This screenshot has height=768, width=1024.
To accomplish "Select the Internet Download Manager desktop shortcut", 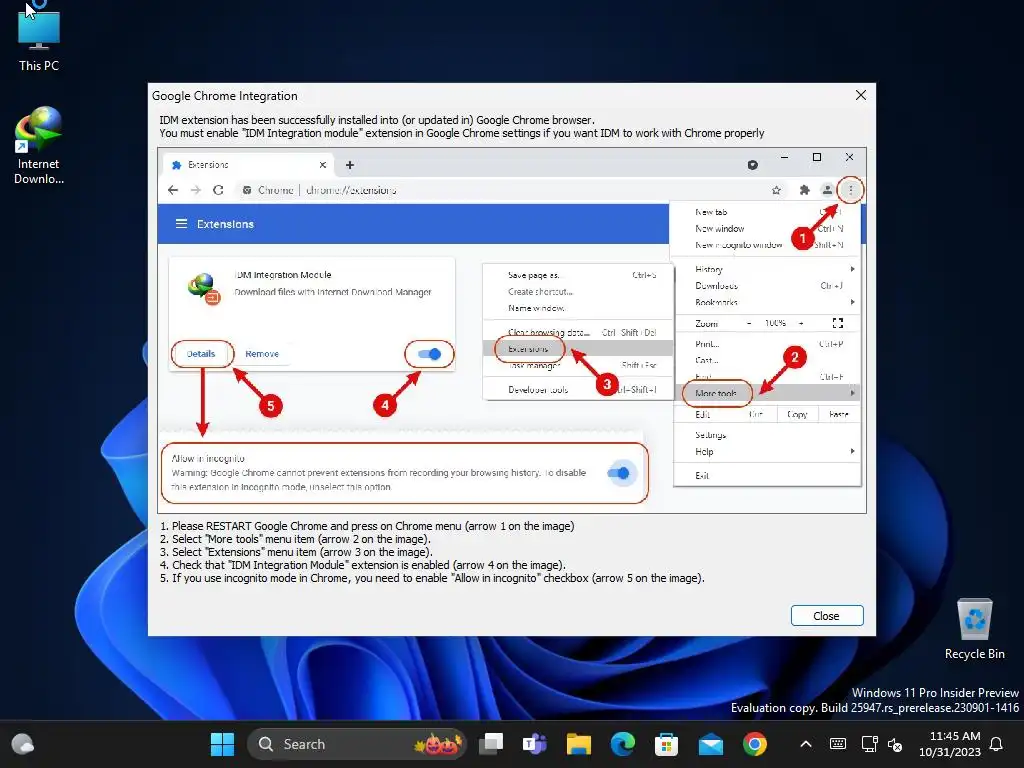I will (39, 146).
